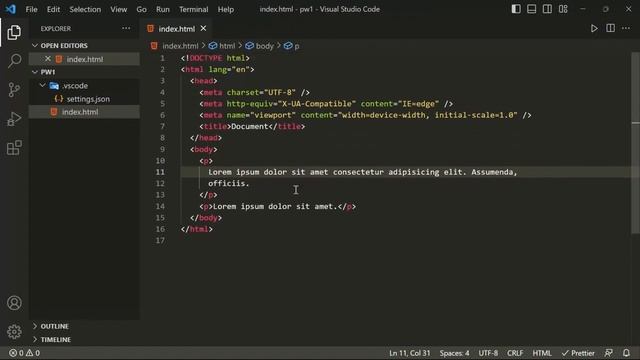Run the file with the play icon
Screen dimensions: 640x360
pos(594,29)
